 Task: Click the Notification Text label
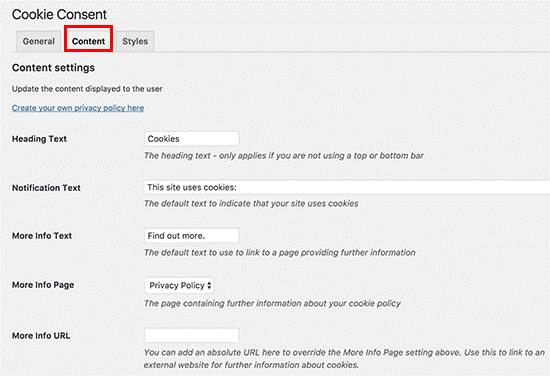coord(46,188)
